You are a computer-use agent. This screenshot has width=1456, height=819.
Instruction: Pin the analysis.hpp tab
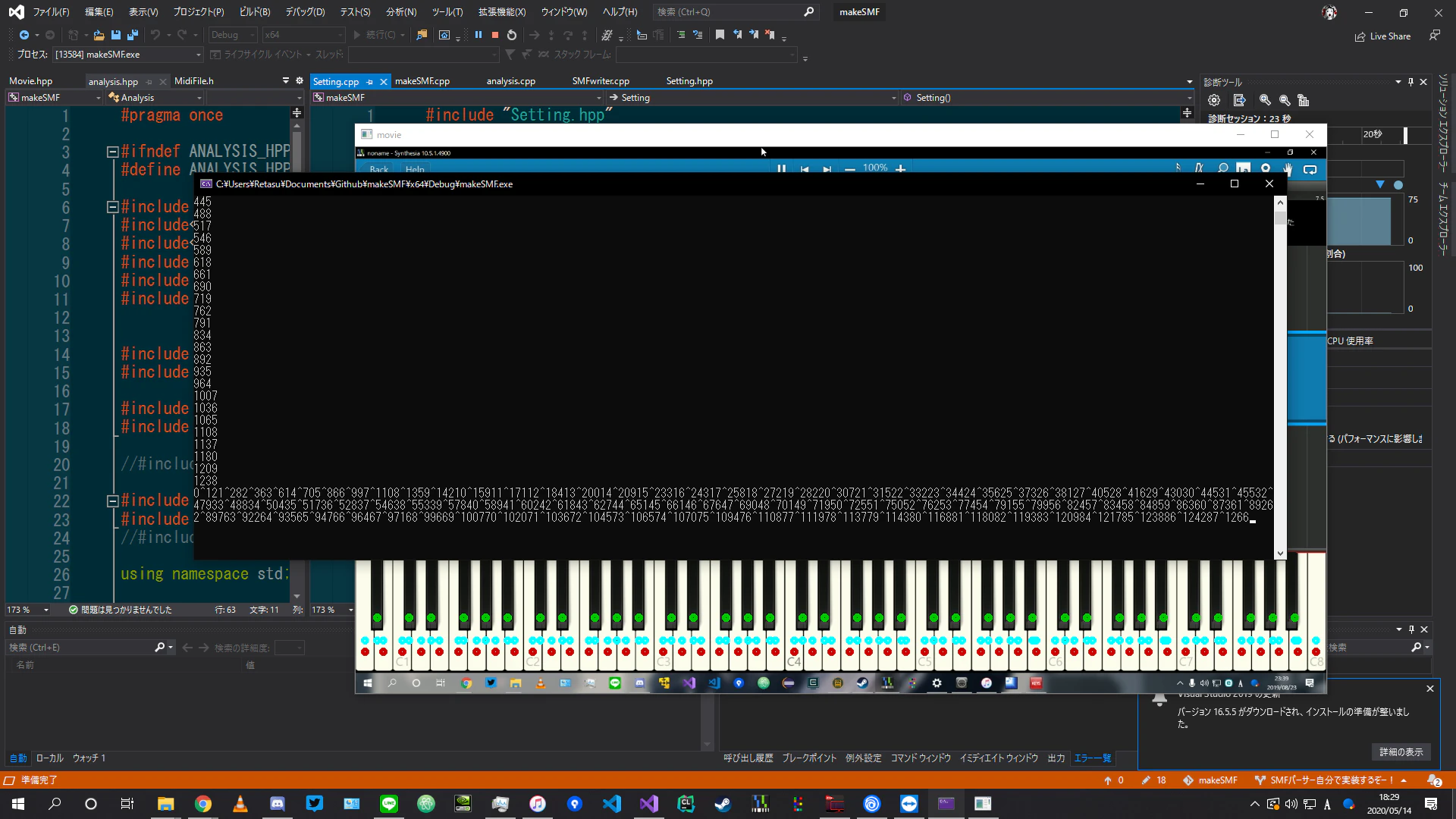click(149, 81)
